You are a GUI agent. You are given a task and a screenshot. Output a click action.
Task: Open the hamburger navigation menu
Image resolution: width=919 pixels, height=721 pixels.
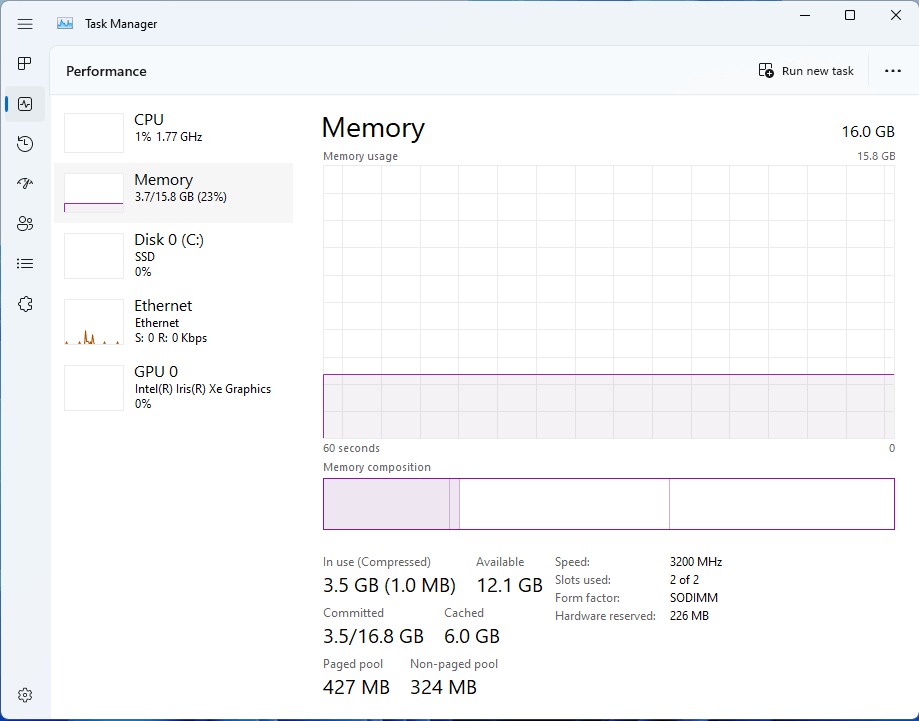25,24
